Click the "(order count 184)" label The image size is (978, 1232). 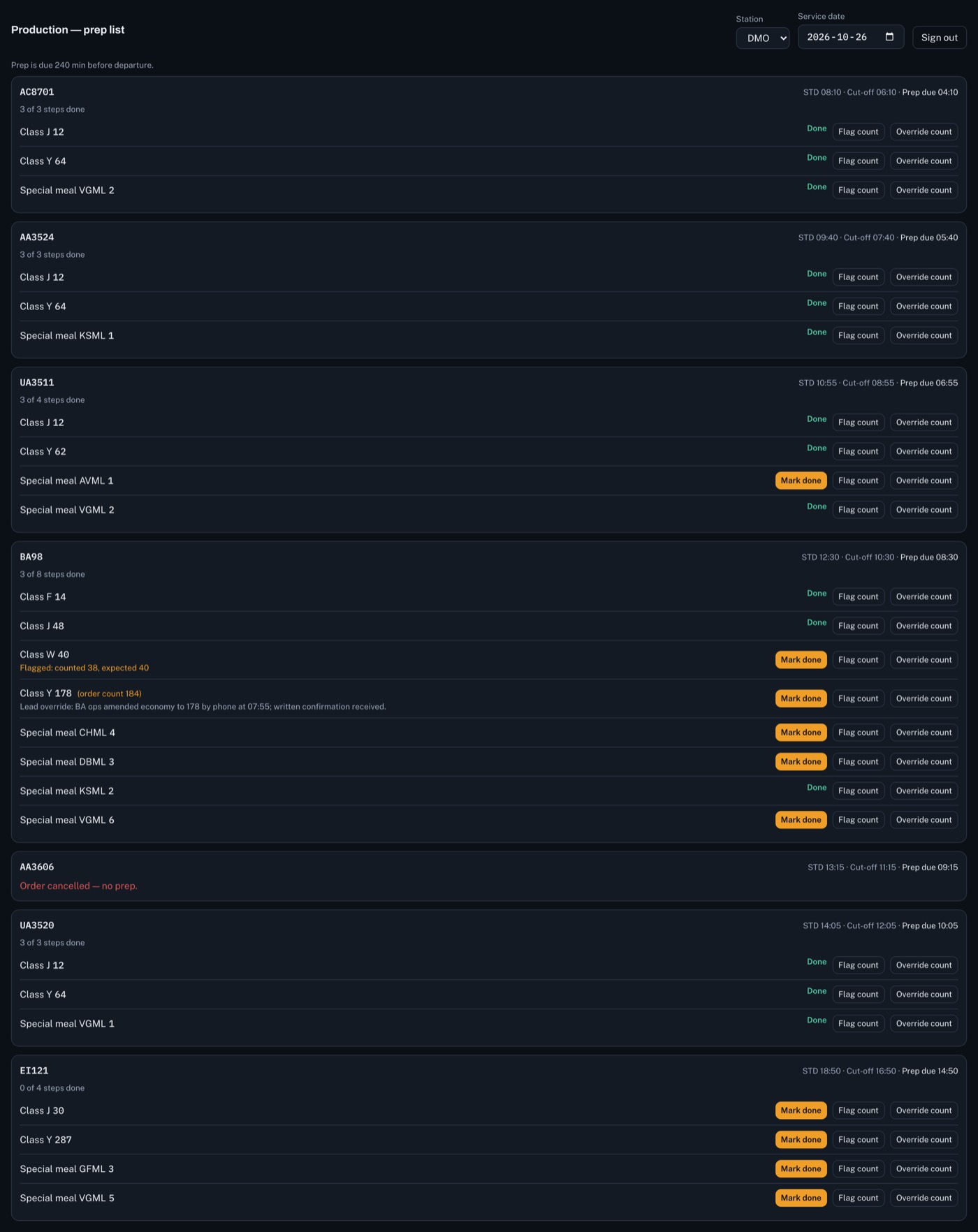[x=109, y=694]
